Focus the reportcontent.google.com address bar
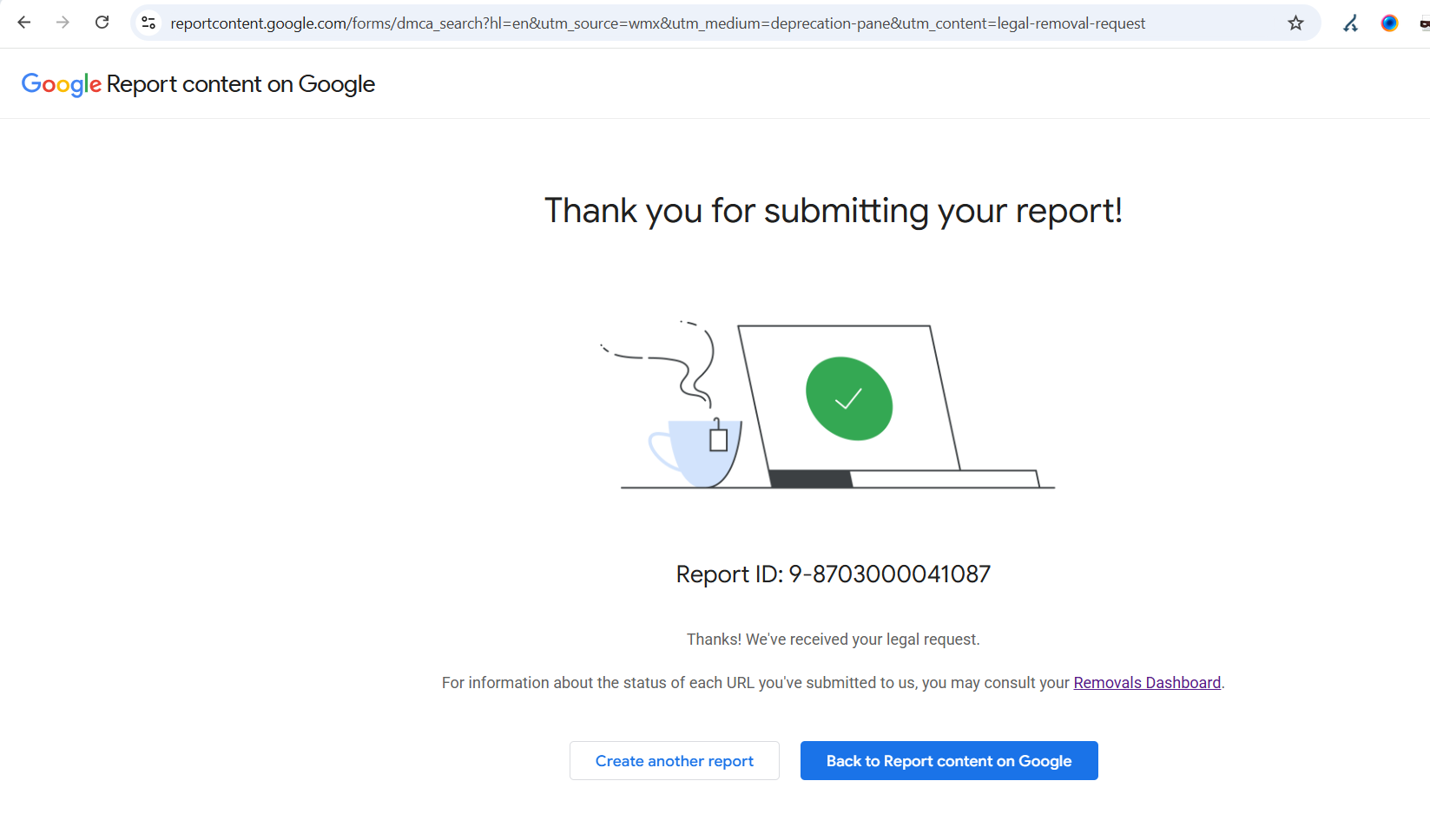Viewport: 1430px width, 840px height. (x=657, y=23)
